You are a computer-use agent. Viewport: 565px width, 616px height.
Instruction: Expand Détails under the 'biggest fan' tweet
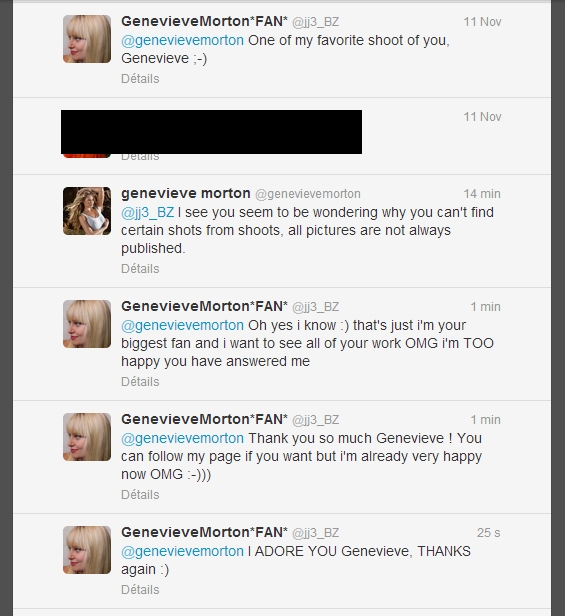[140, 382]
